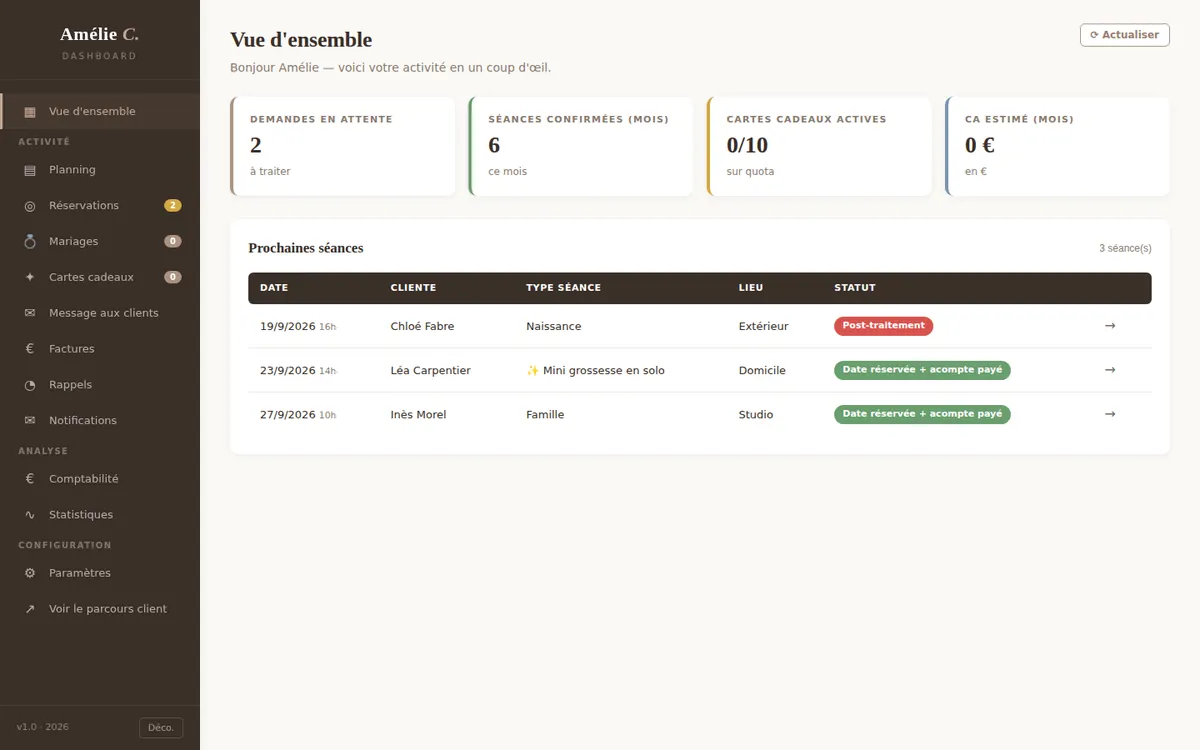Click the Domicile location cell
Viewport: 1200px width, 750px height.
coord(762,371)
